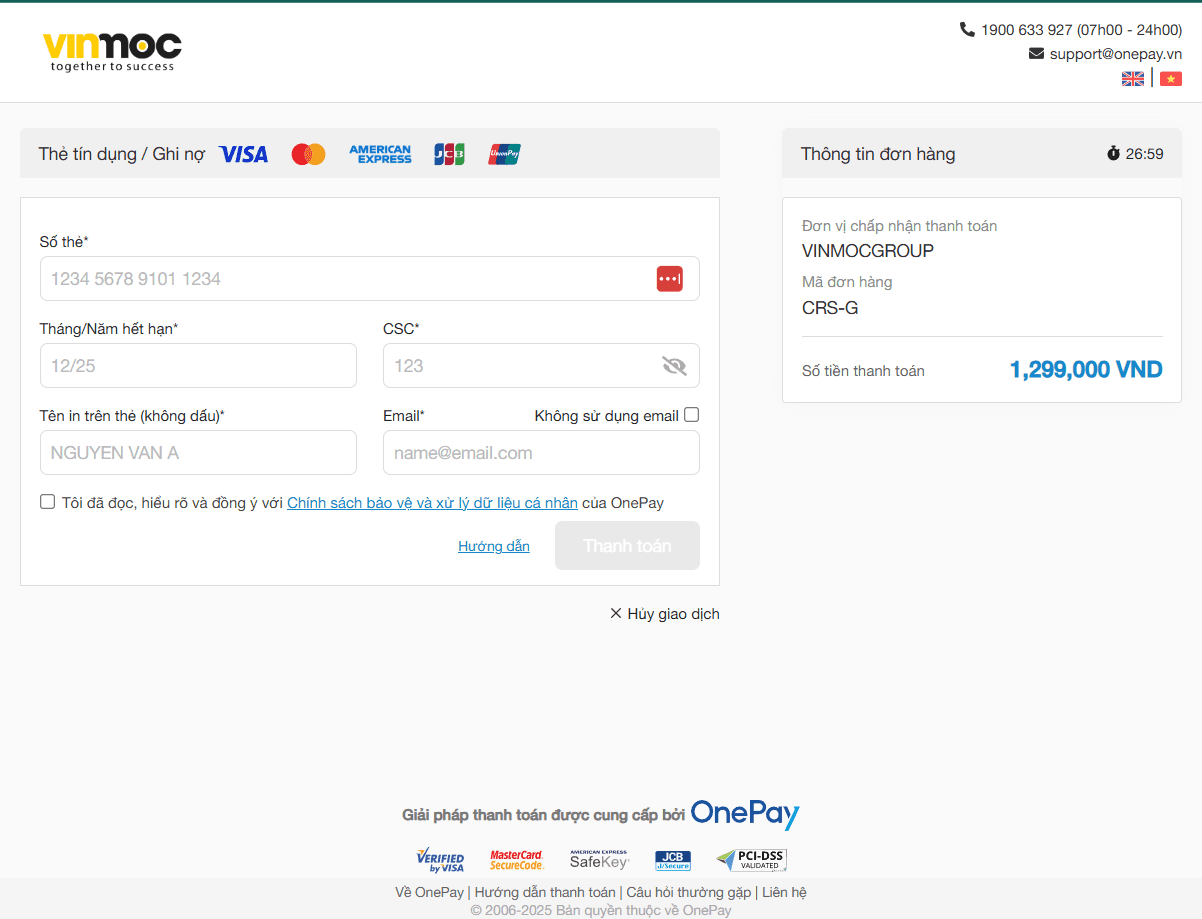
Task: Click the Vinmoc logo
Action: pos(112,52)
